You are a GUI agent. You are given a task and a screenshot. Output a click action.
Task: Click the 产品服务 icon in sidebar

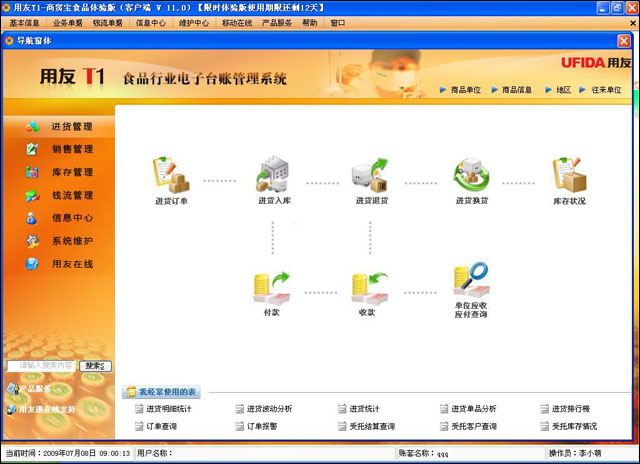coord(13,389)
